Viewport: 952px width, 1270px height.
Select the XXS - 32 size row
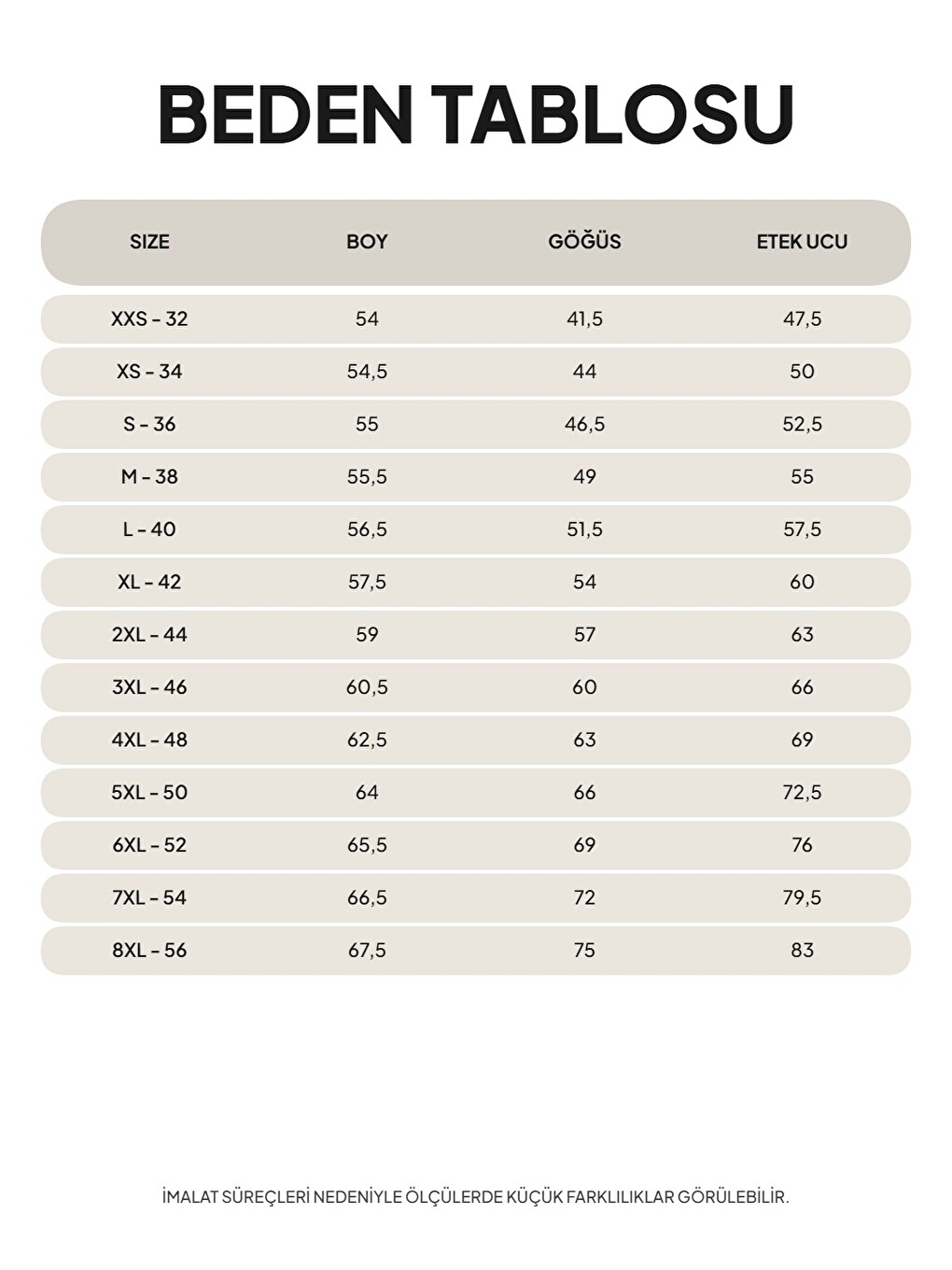[x=476, y=319]
